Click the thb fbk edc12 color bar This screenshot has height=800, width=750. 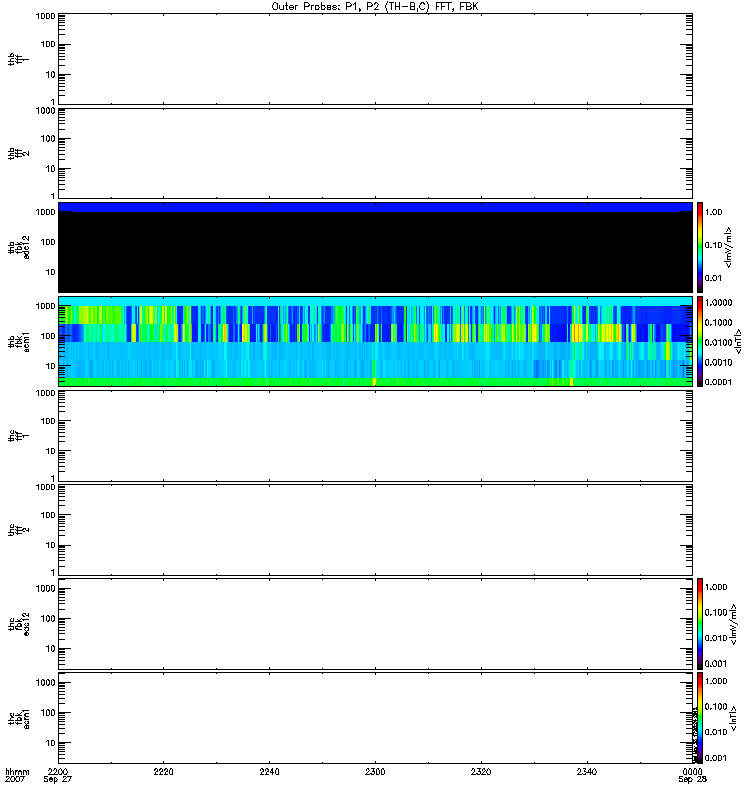click(700, 247)
